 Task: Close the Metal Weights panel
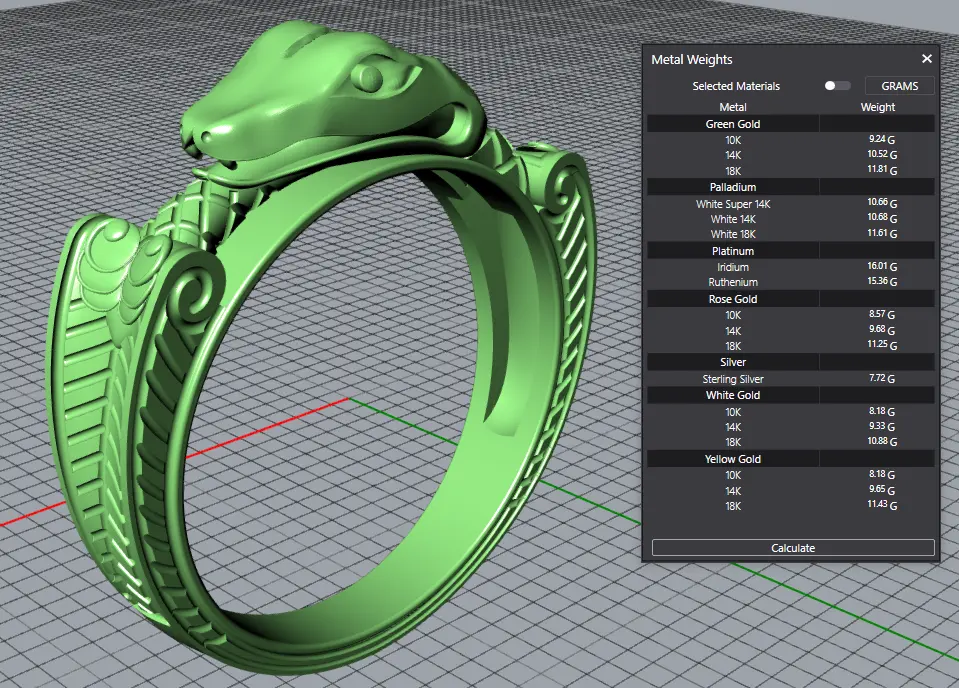tap(927, 59)
